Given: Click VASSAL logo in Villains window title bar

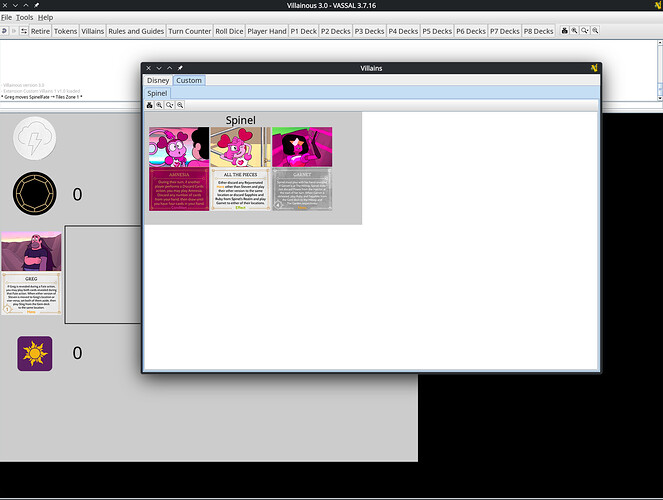Looking at the screenshot, I should point(594,68).
